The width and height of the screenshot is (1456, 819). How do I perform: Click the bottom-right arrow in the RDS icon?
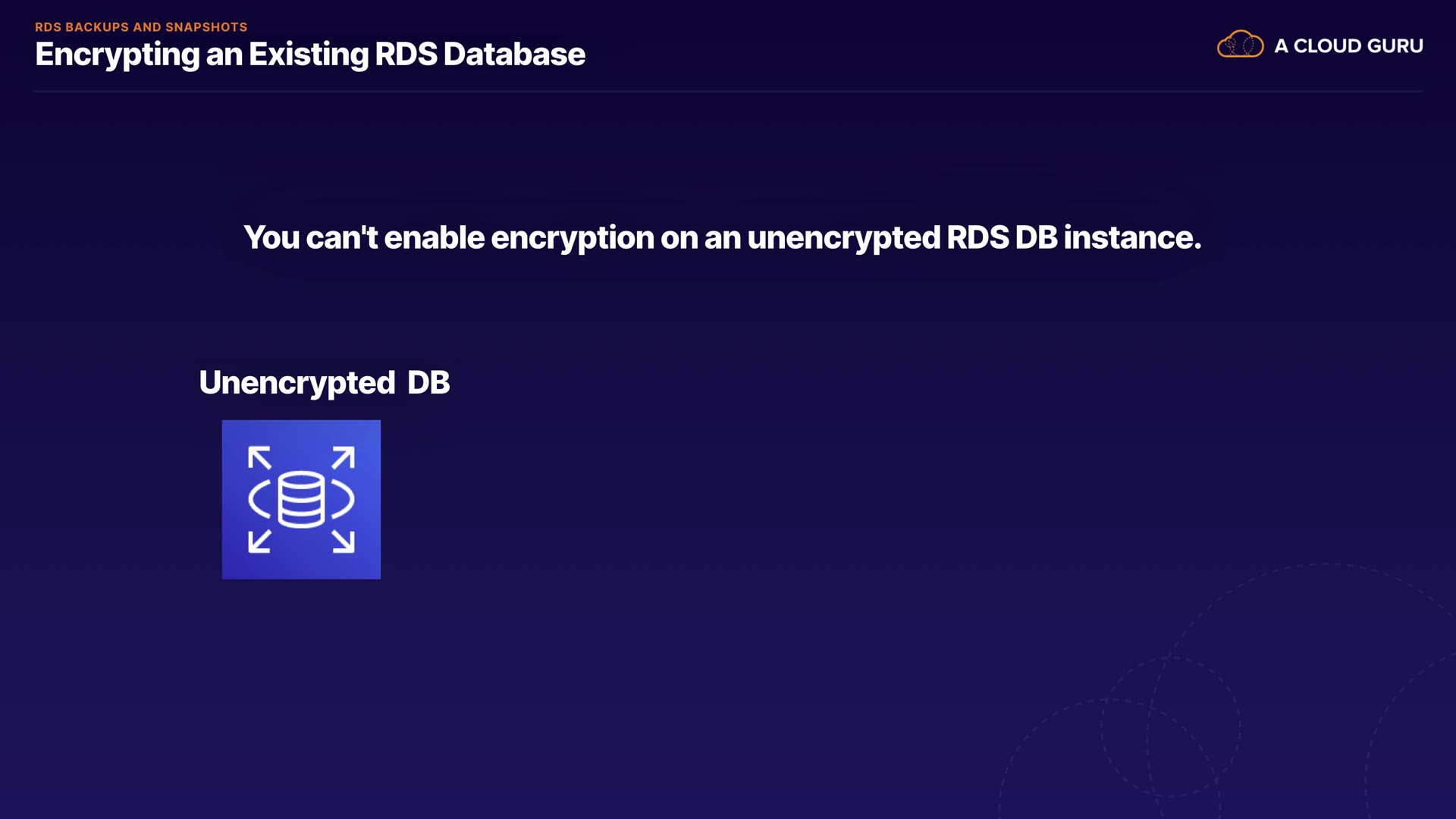tap(344, 541)
